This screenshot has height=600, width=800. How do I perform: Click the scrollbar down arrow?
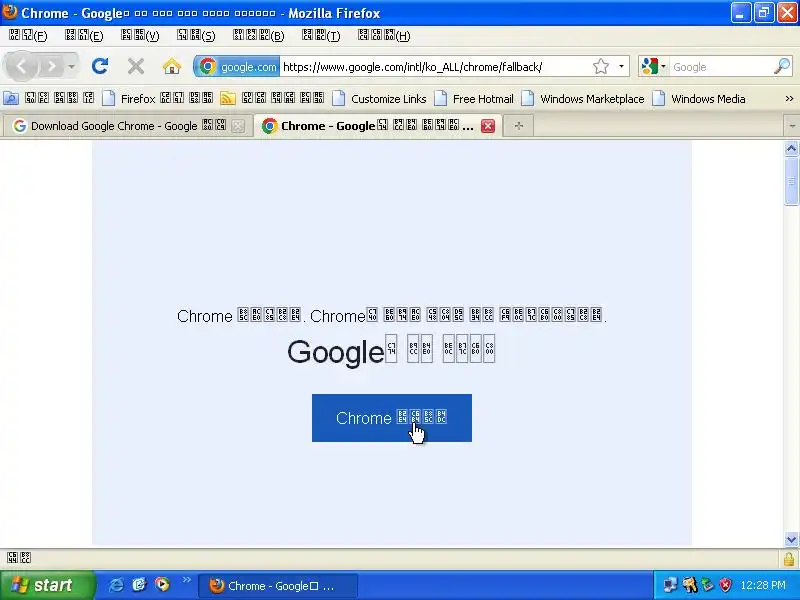[x=791, y=539]
